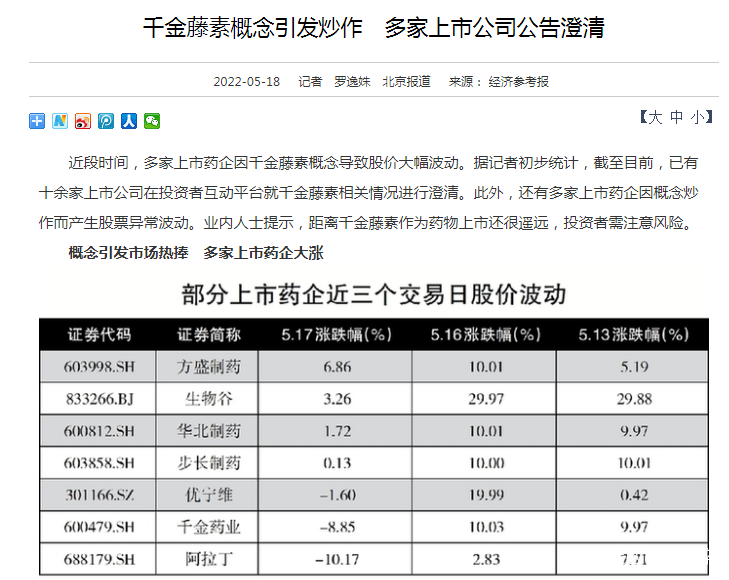Image resolution: width=729 pixels, height=580 pixels.
Task: Click value 10.03 in 千金药业 row
Action: pyautogui.click(x=486, y=527)
